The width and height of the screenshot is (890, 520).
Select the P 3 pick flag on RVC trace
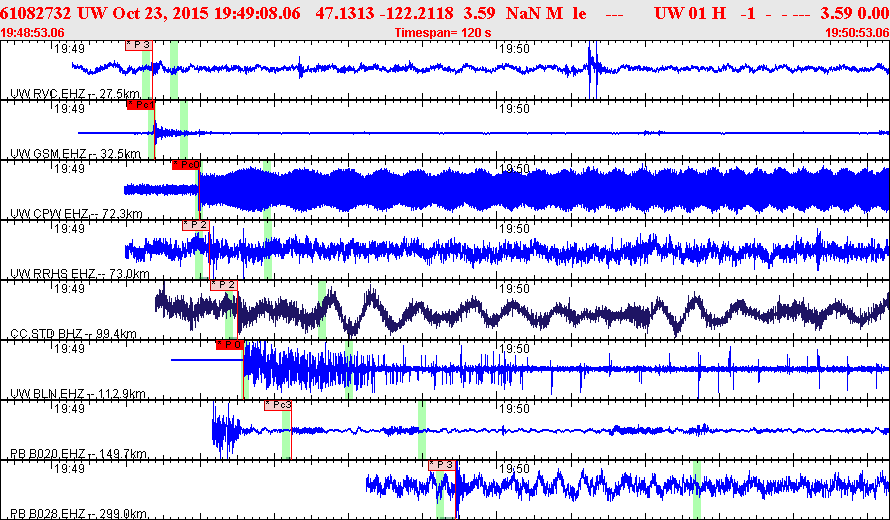click(138, 45)
